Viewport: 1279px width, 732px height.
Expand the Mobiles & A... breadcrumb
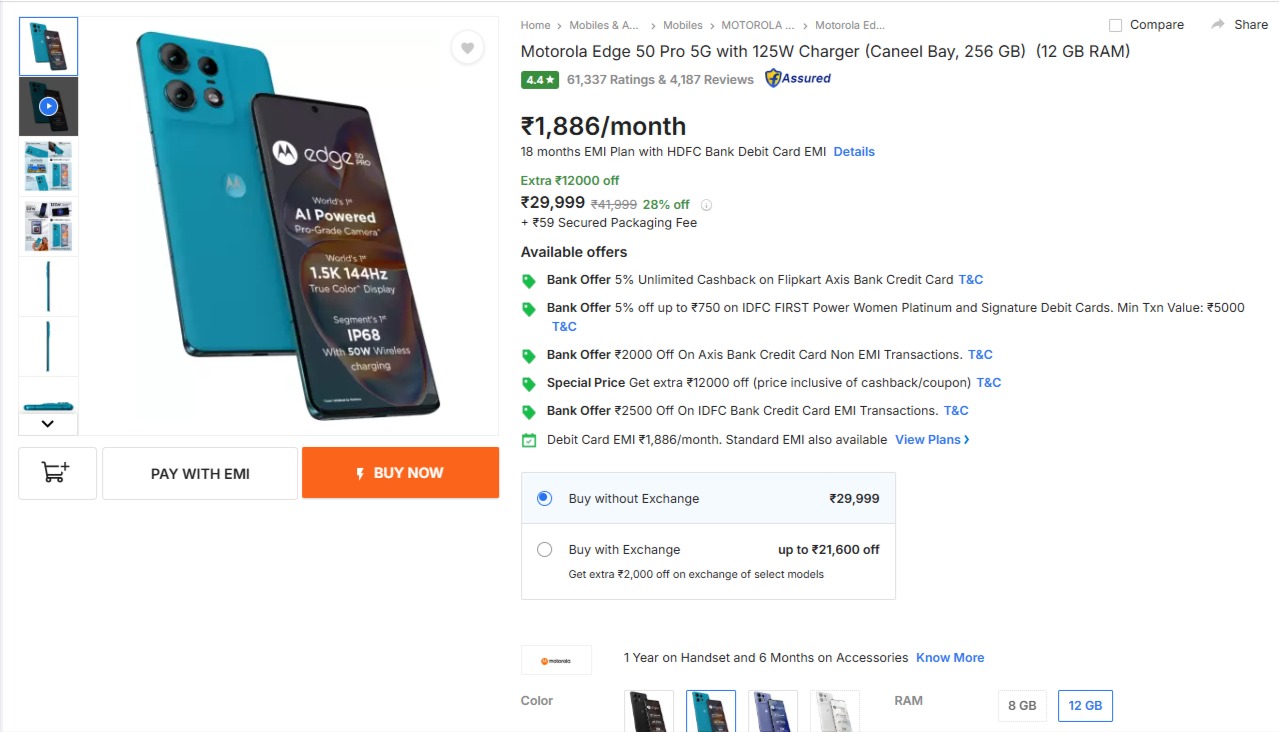[x=603, y=25]
